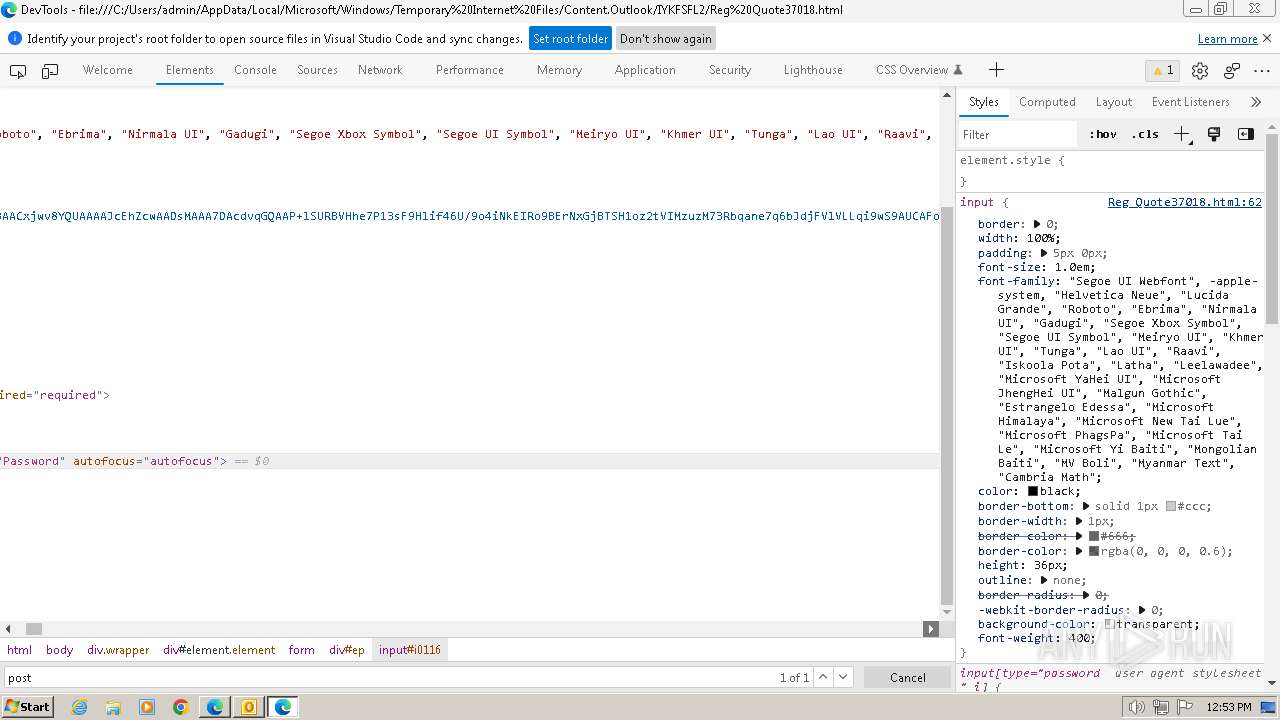Open File Explorer from taskbar
This screenshot has height=720, width=1280.
(113, 707)
